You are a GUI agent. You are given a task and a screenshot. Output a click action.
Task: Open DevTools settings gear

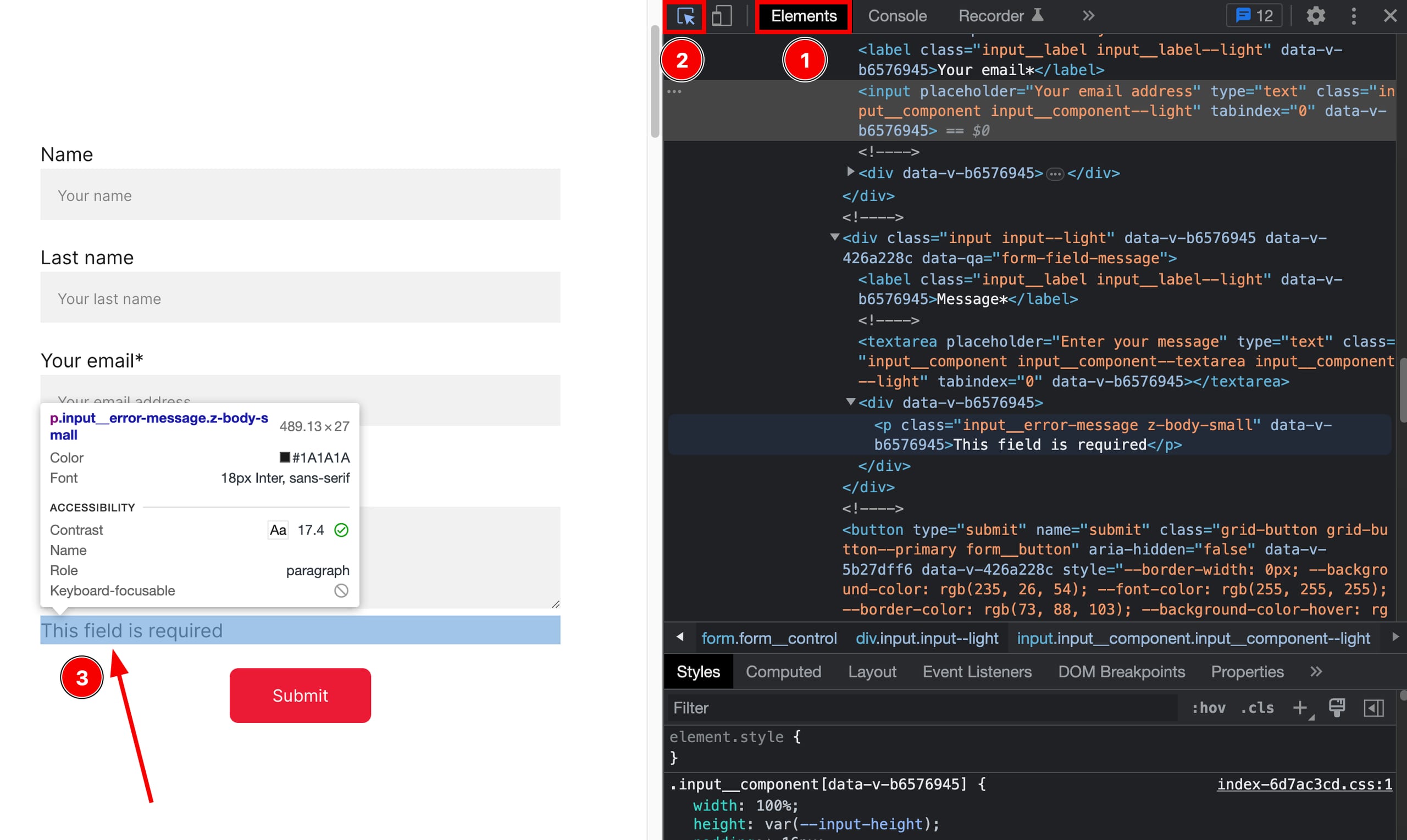pos(1315,16)
